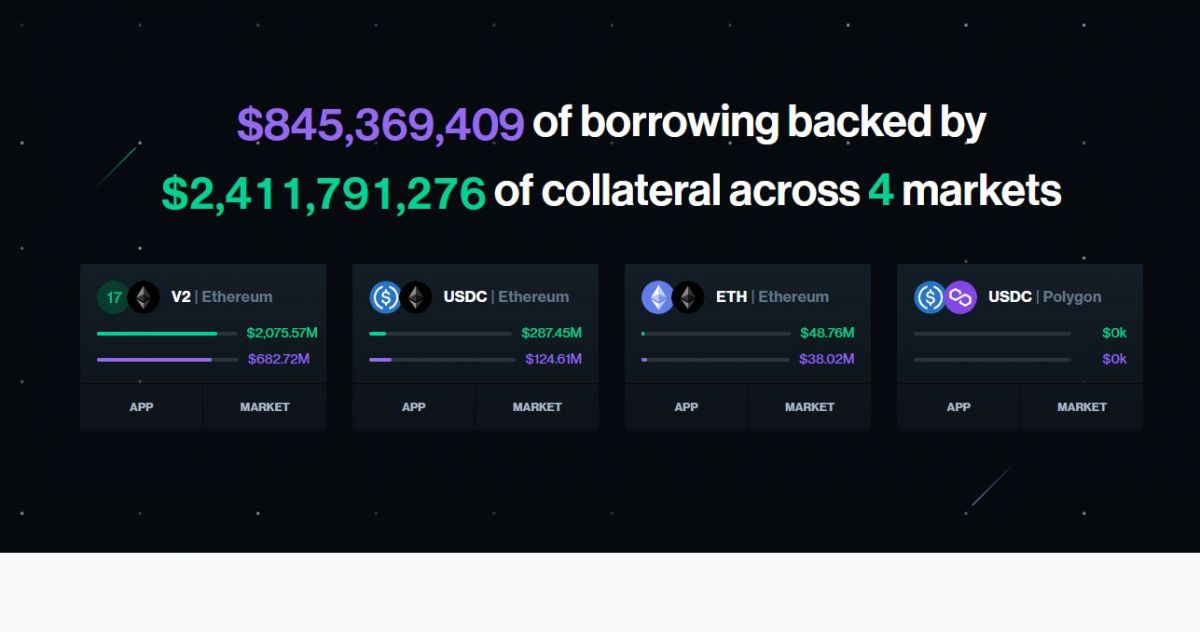Click the $287.45M supply figure on USDC card

(x=552, y=333)
